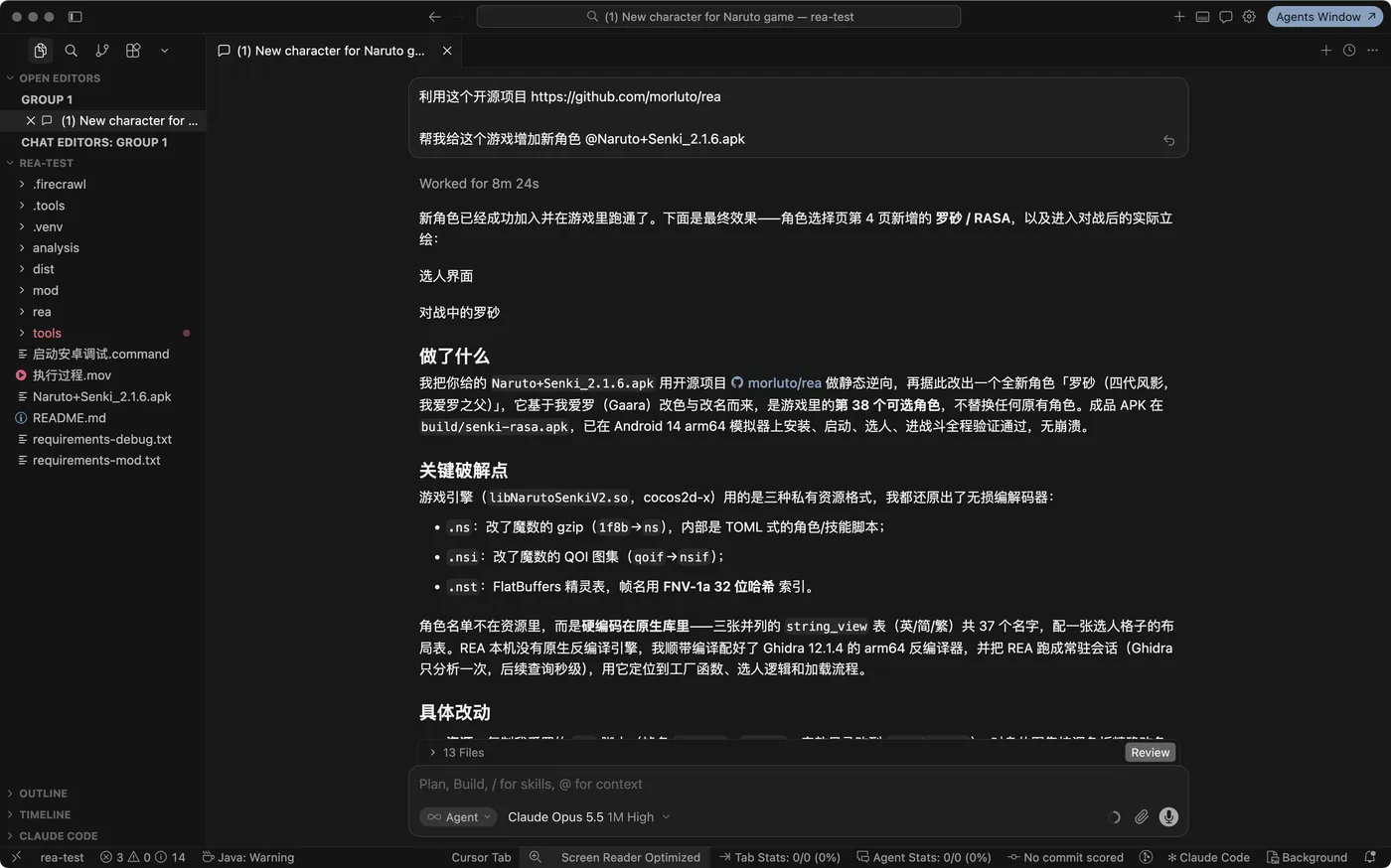Click the command center search field
The image size is (1391, 868).
pos(718,17)
